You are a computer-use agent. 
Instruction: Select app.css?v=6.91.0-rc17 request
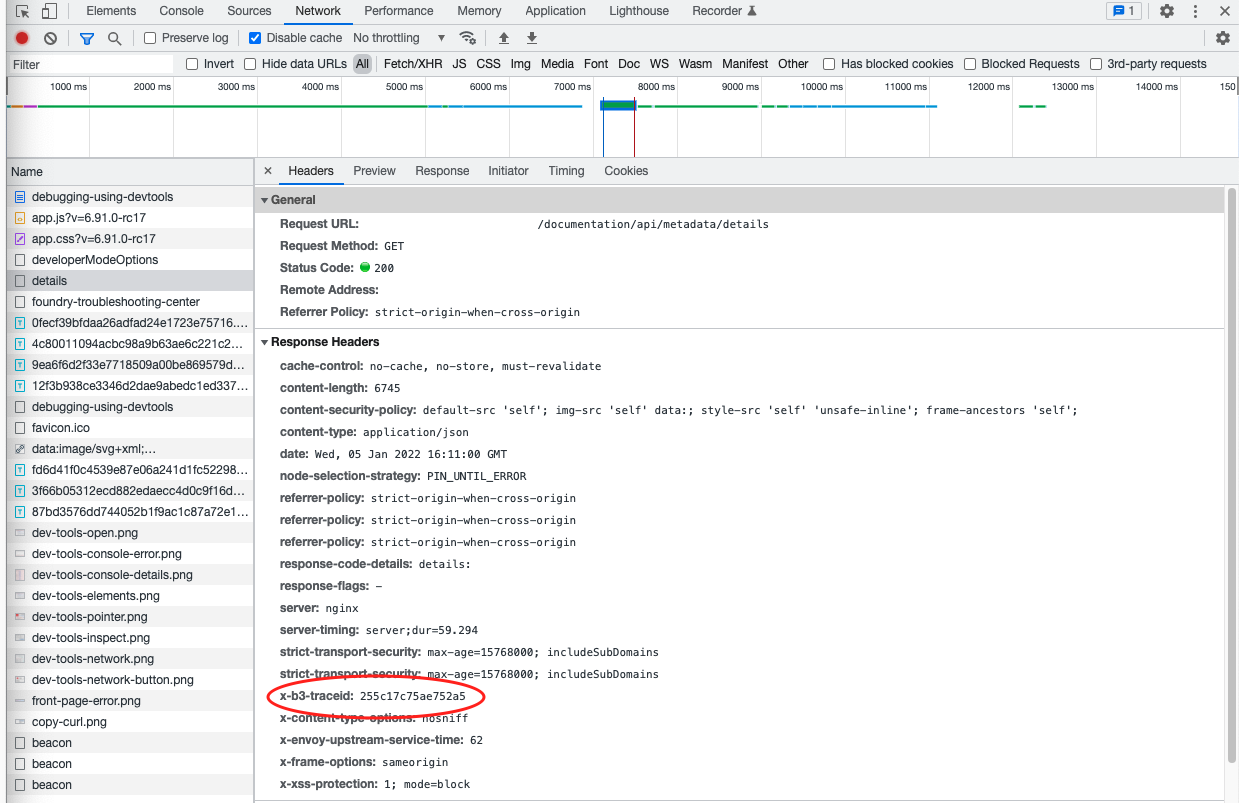[130, 239]
